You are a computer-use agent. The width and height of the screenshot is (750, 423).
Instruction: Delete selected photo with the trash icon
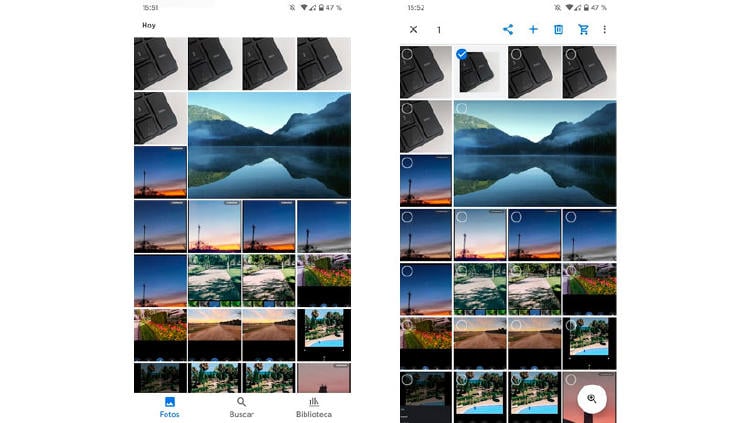(x=559, y=30)
